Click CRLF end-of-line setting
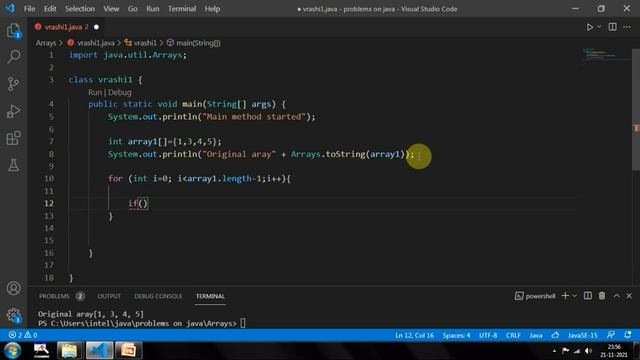Screen dimensions: 640x360 coord(513,335)
